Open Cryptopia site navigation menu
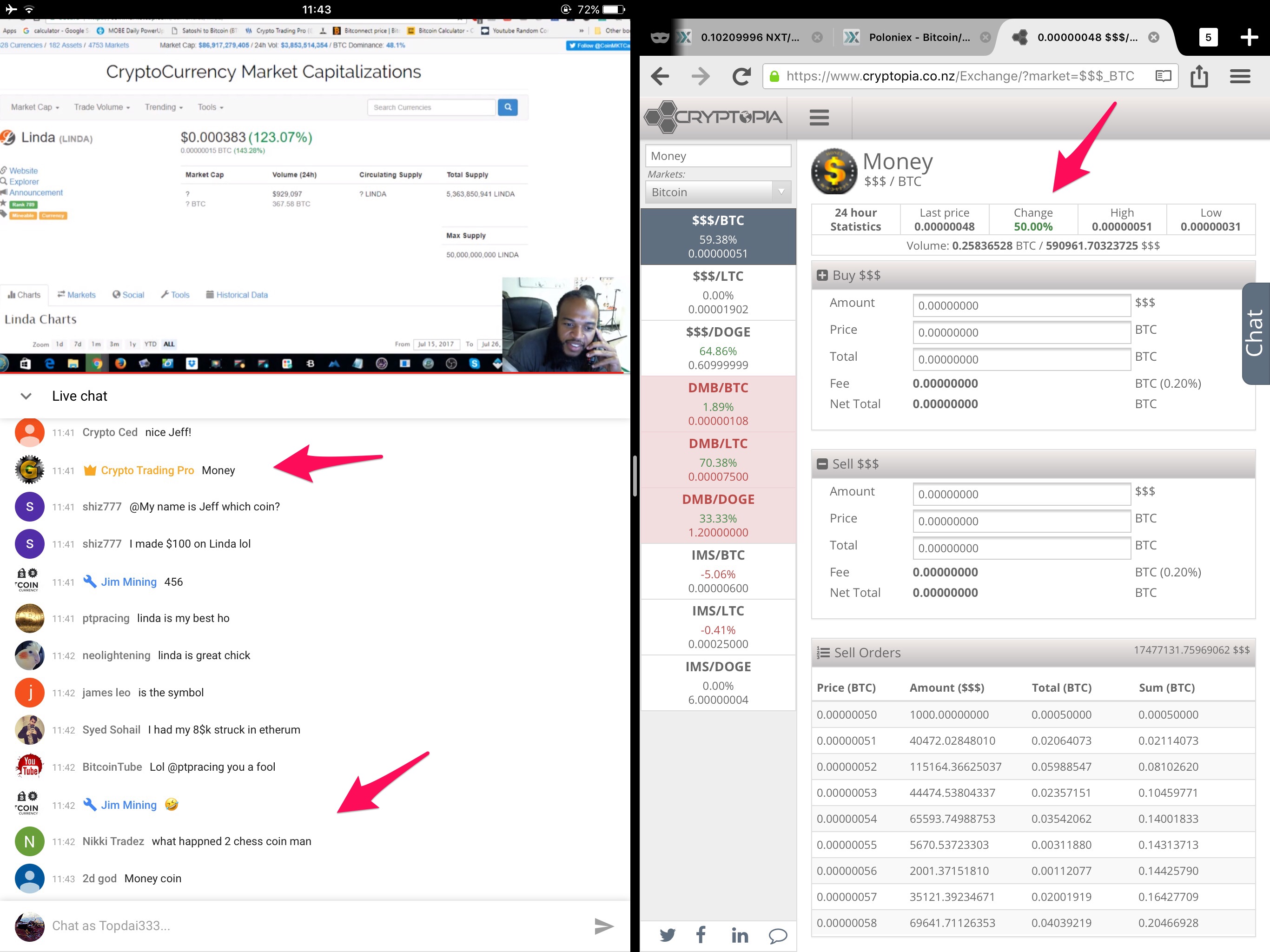Screen dimensions: 1270x952 [819, 117]
